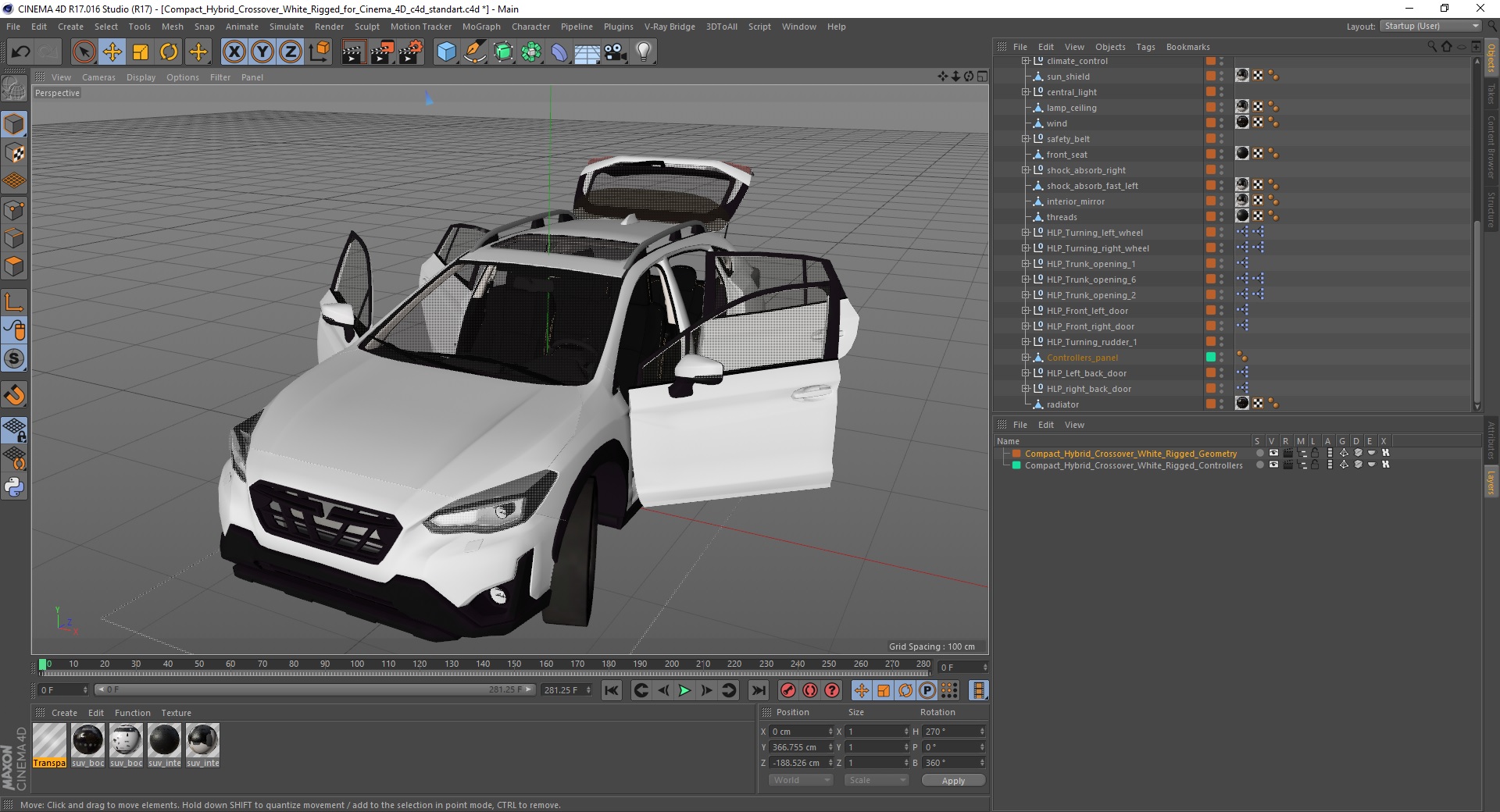This screenshot has width=1500, height=812.
Task: Add a camera object
Action: point(616,52)
